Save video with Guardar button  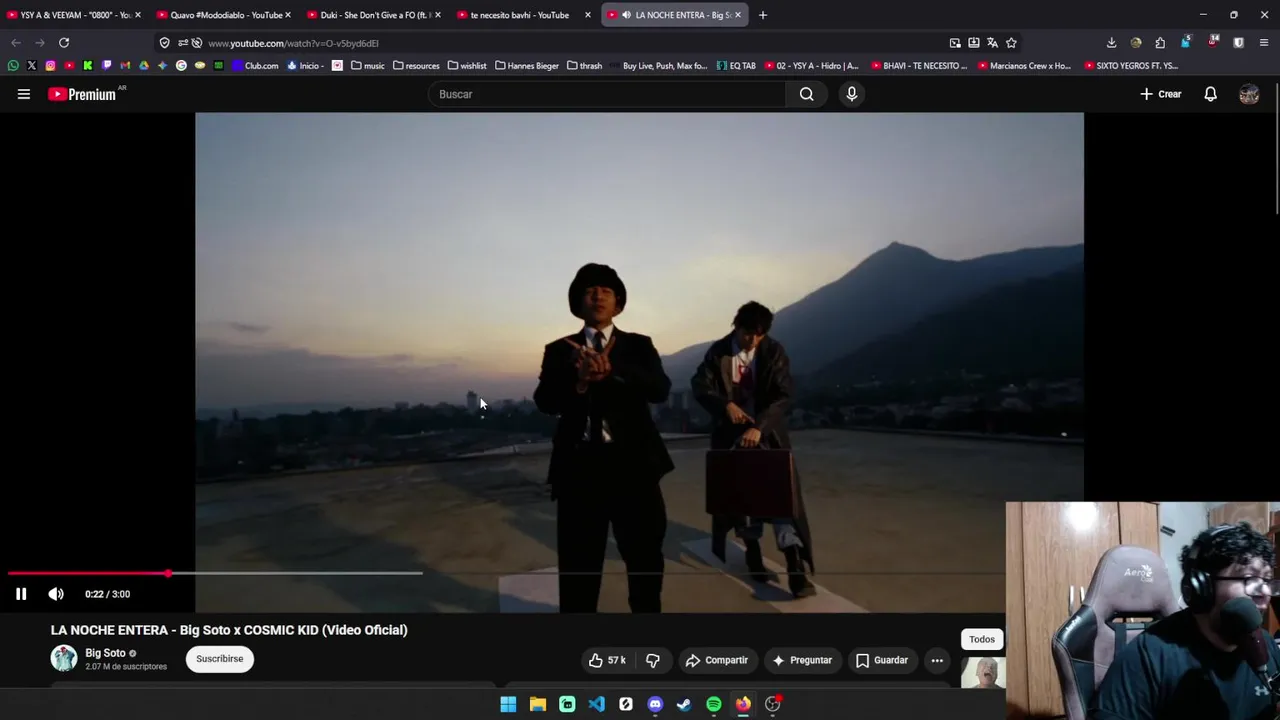[x=882, y=660]
